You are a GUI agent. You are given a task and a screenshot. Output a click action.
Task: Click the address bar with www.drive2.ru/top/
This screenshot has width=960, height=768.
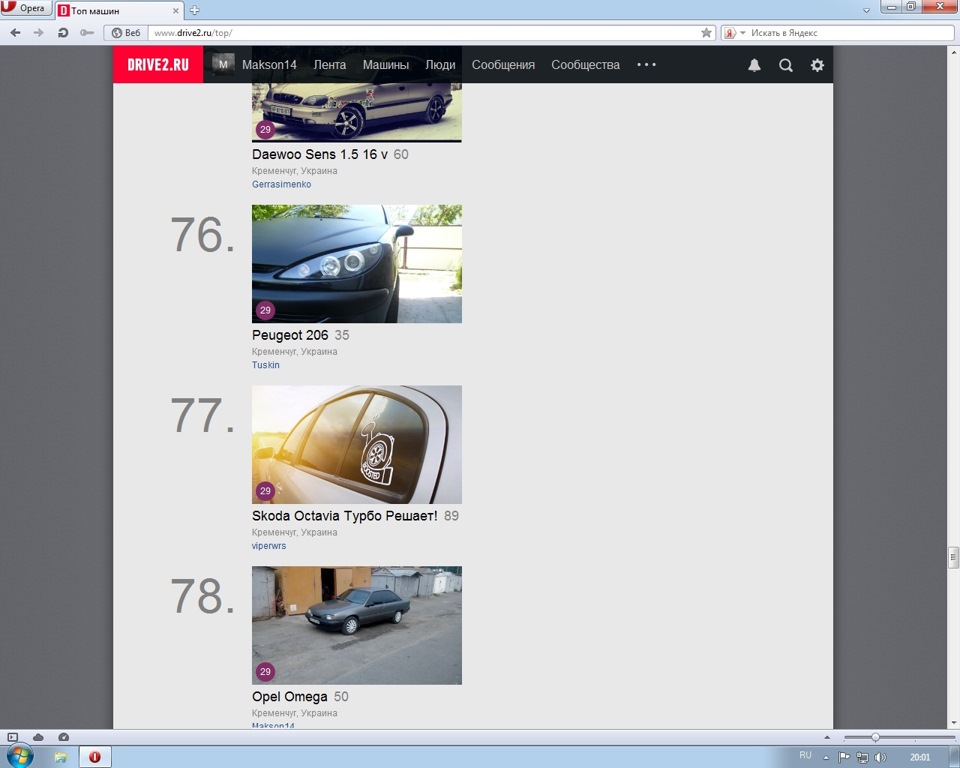pyautogui.click(x=422, y=33)
